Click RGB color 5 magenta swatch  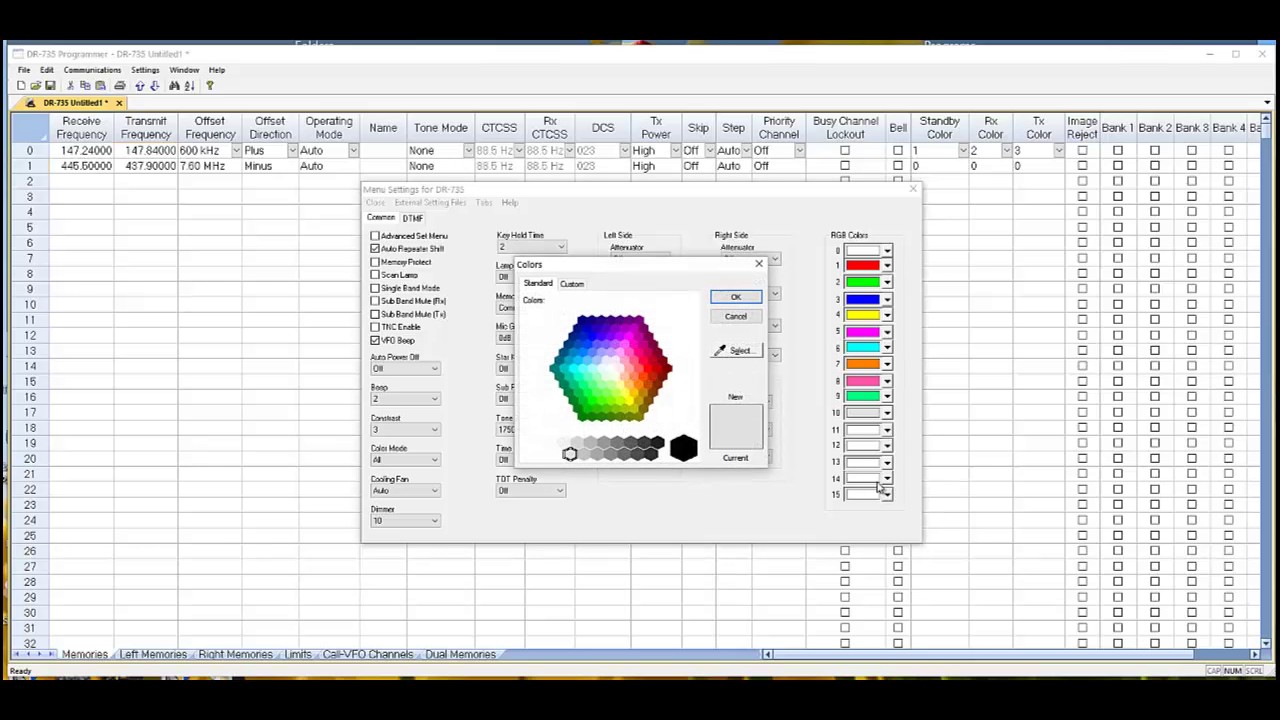click(x=862, y=332)
